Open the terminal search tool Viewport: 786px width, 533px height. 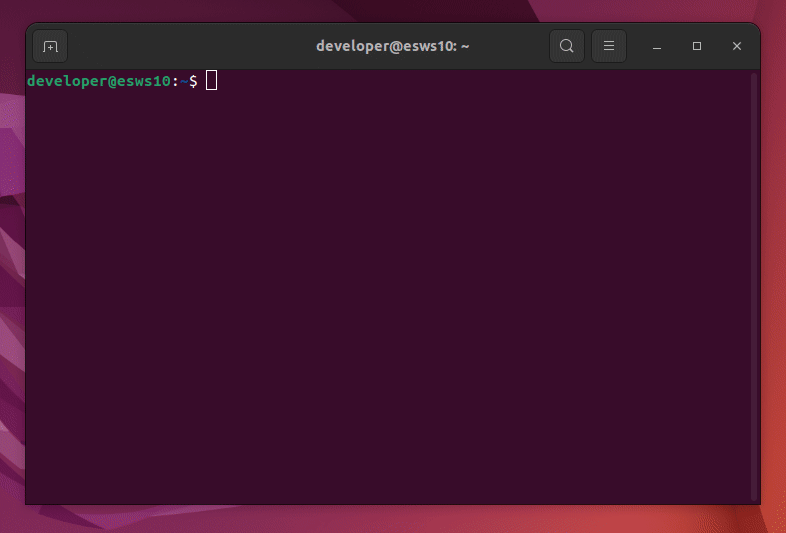click(x=566, y=46)
